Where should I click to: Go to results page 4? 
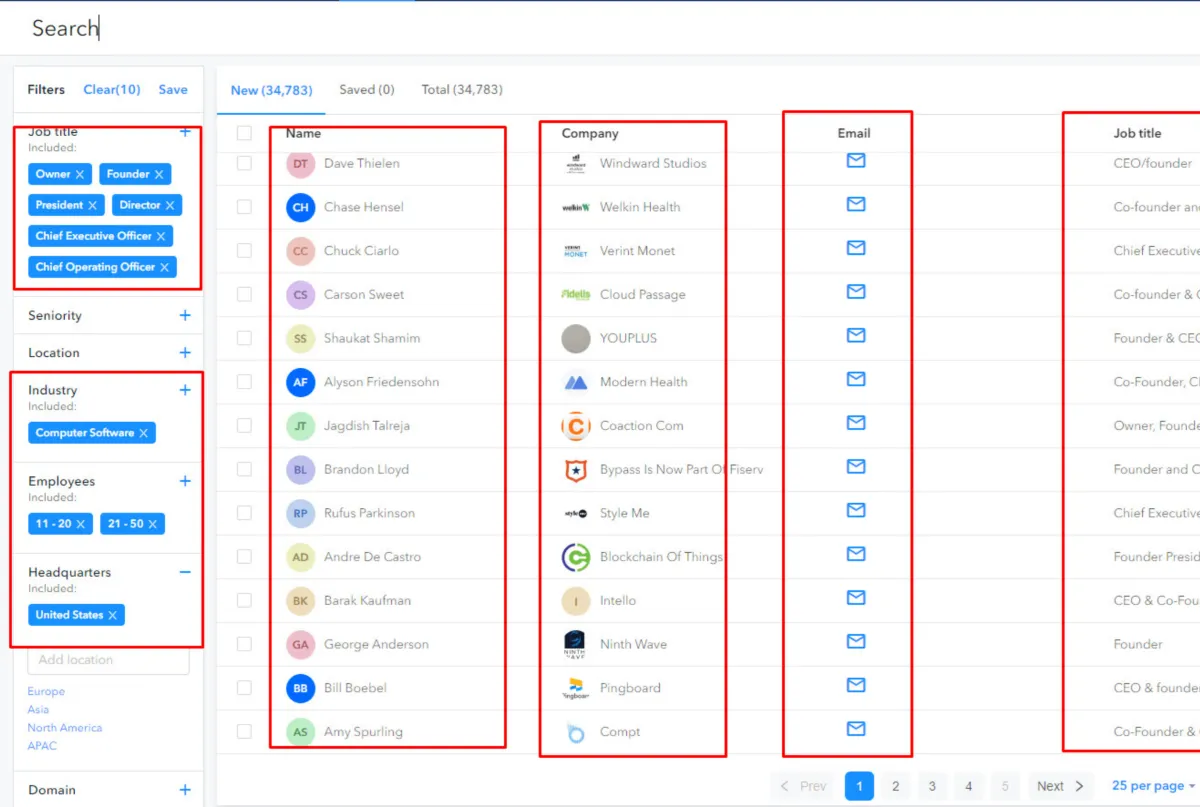point(968,786)
